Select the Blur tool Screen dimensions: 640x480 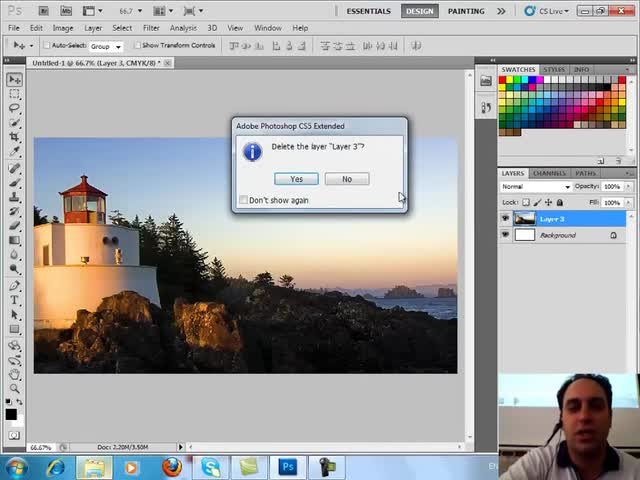click(x=14, y=254)
